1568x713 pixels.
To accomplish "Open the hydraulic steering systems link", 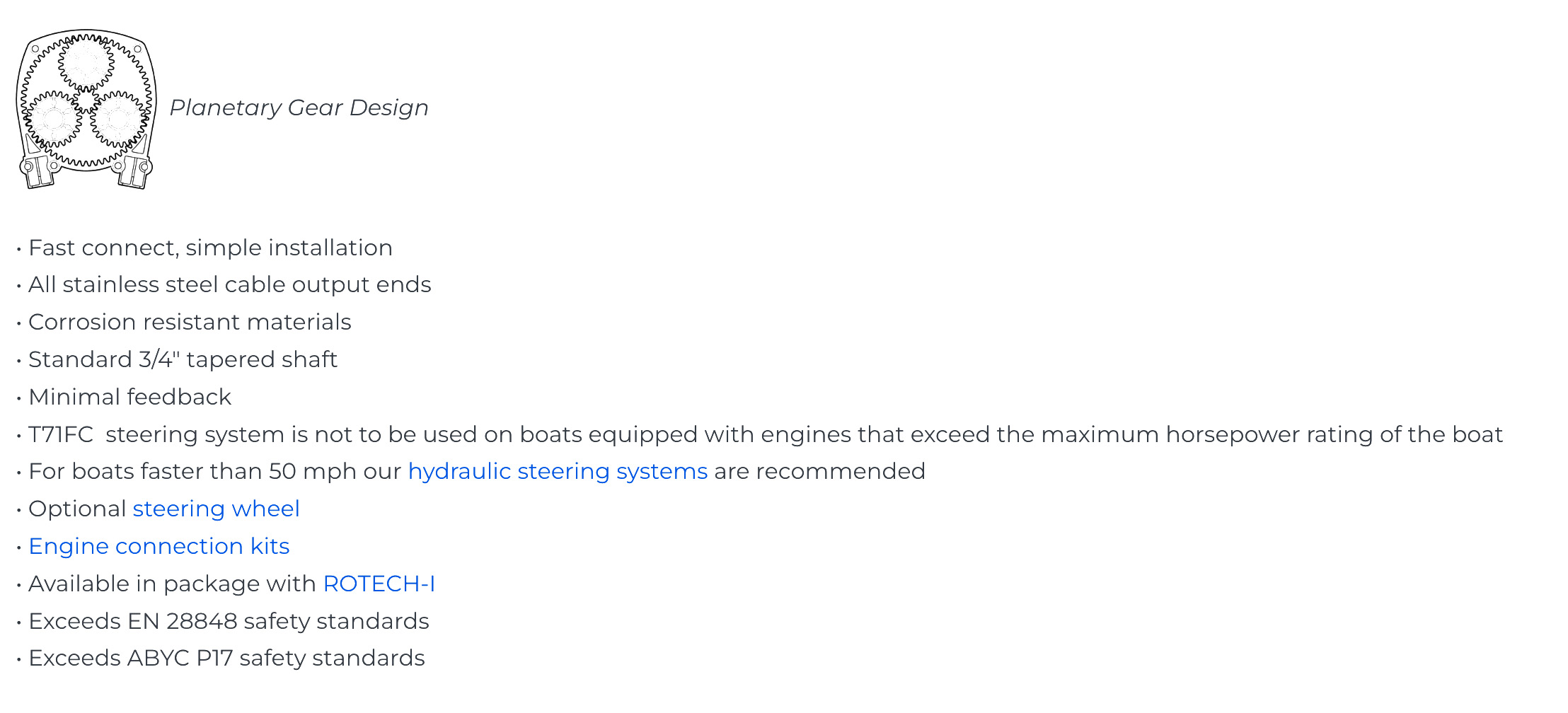I will 558,471.
